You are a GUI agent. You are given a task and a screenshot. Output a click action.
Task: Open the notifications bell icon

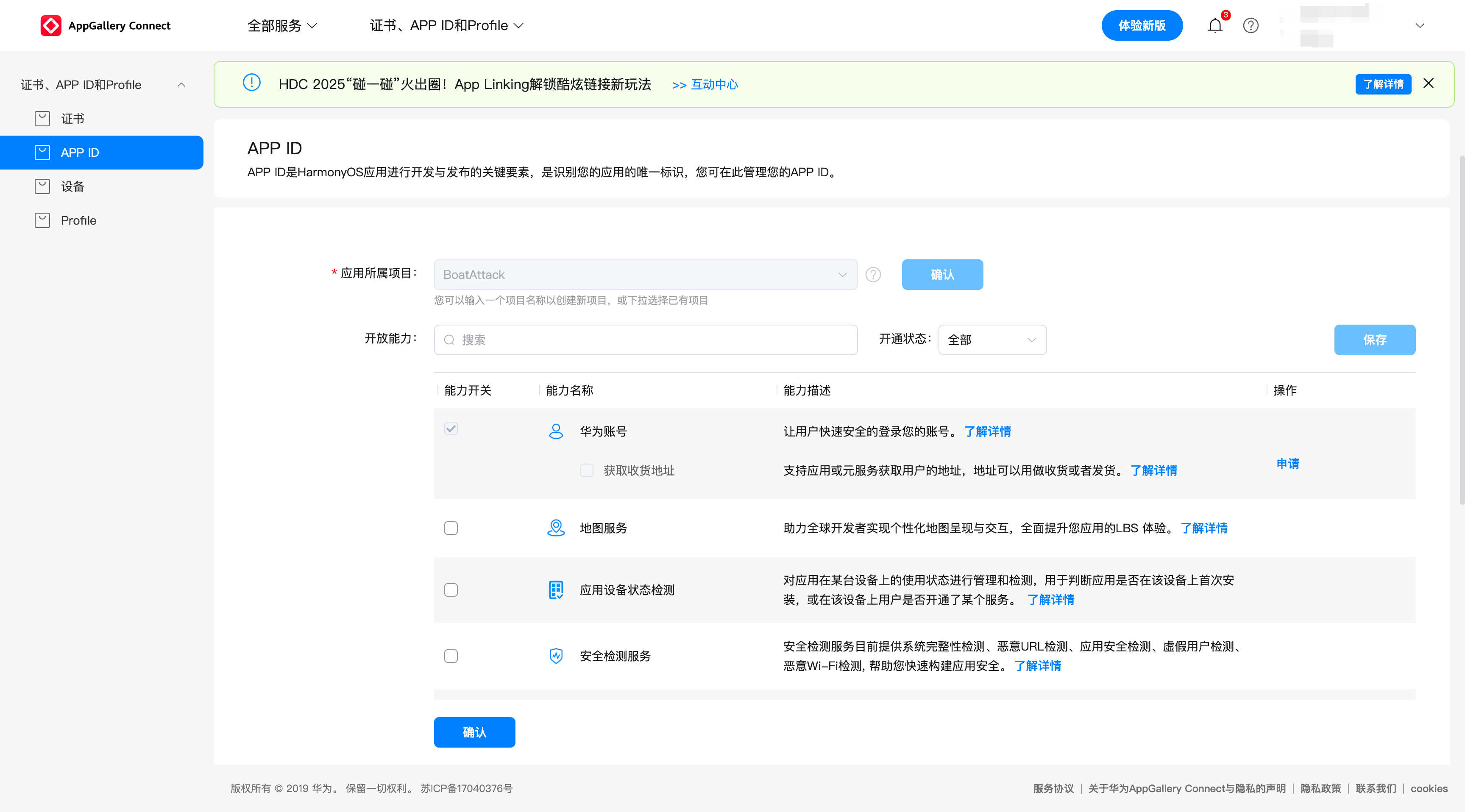pyautogui.click(x=1215, y=25)
